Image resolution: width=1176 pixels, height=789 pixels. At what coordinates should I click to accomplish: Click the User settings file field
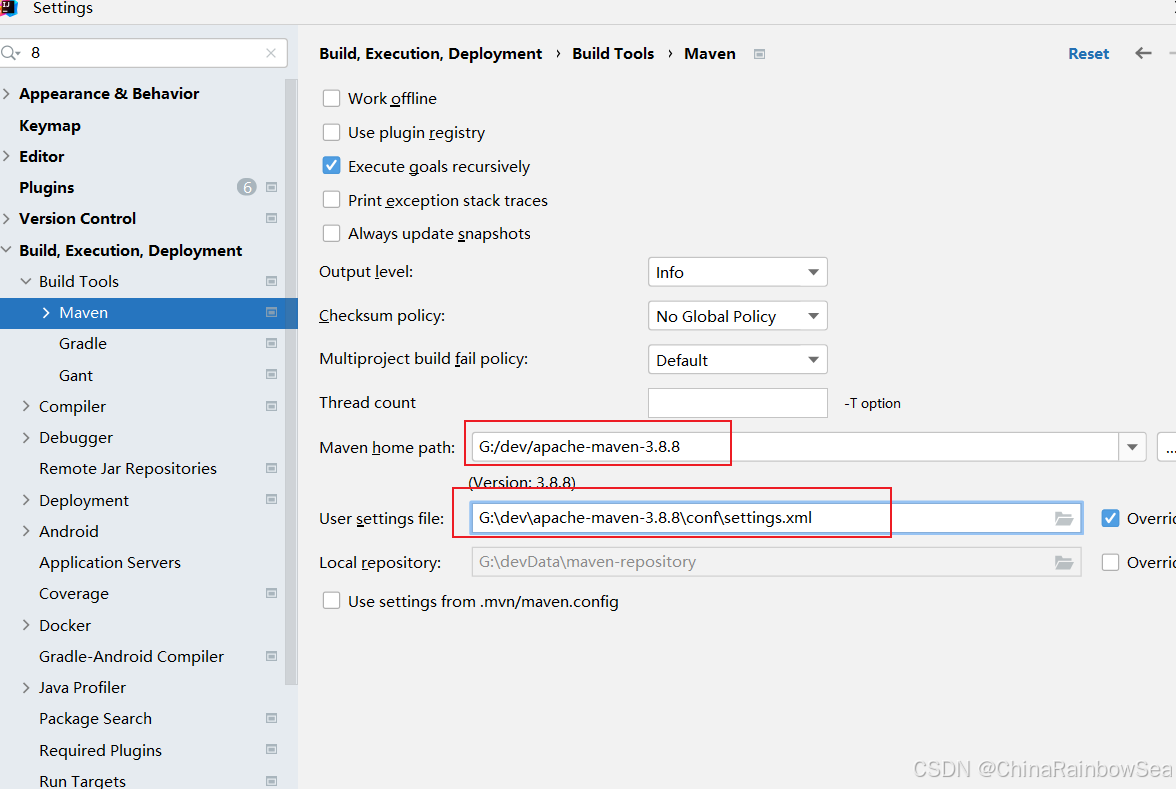pyautogui.click(x=776, y=518)
